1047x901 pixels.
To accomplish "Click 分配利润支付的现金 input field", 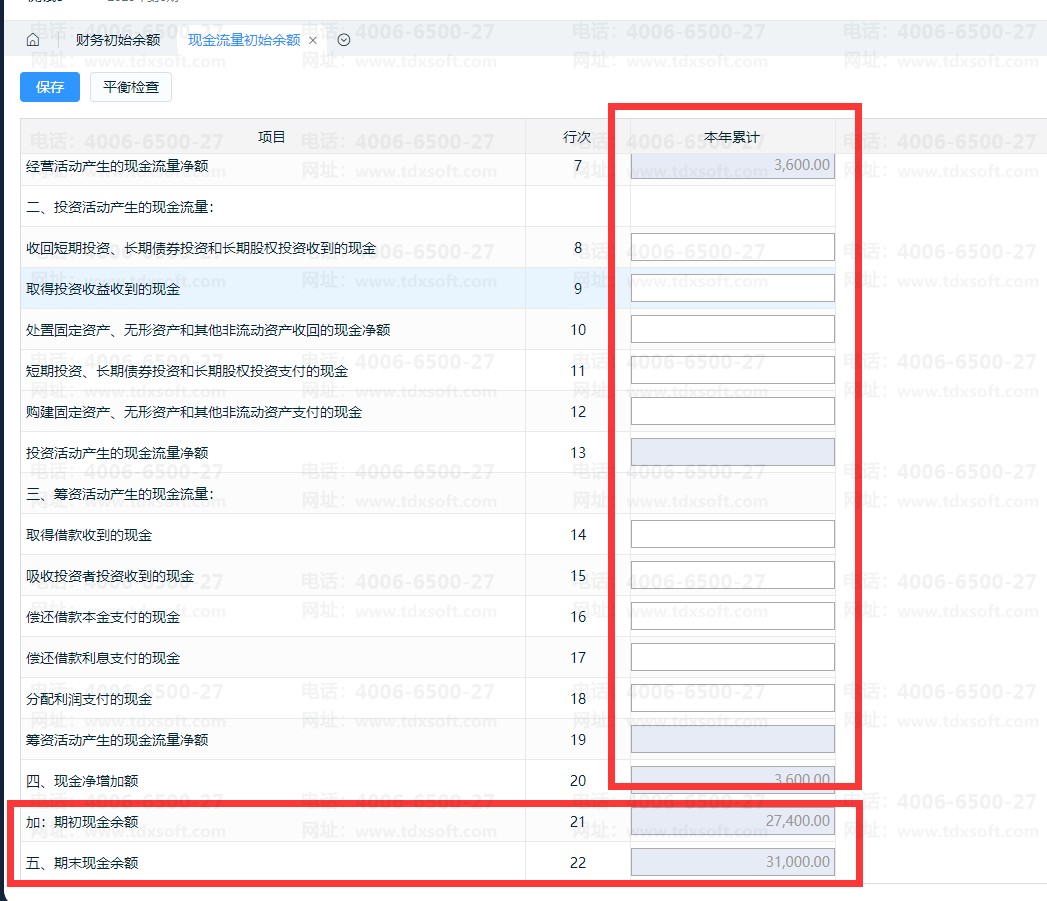I will coord(732,698).
